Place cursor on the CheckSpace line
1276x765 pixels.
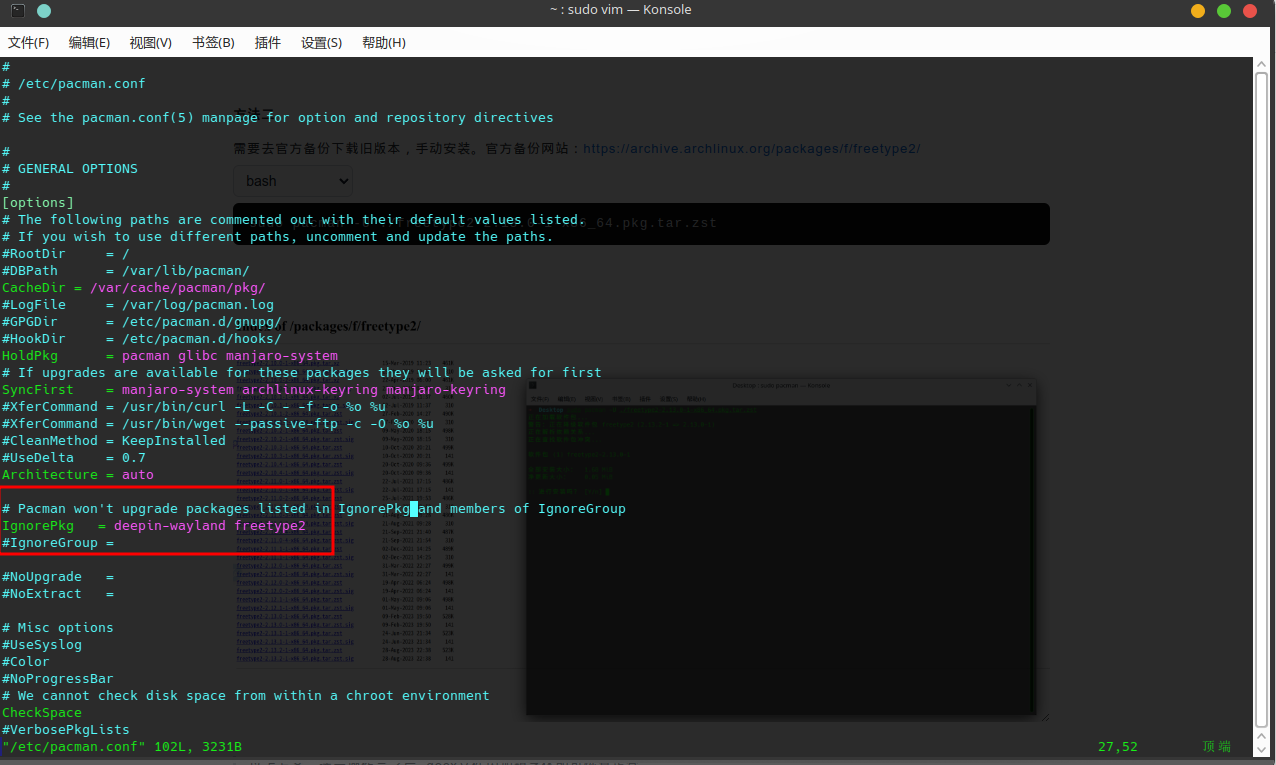(x=42, y=713)
